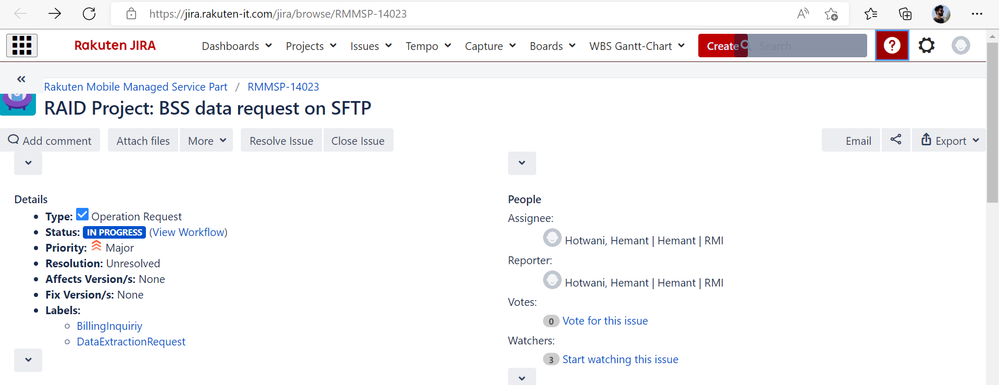Open the Projects menu
The width and height of the screenshot is (999, 385).
tap(311, 46)
